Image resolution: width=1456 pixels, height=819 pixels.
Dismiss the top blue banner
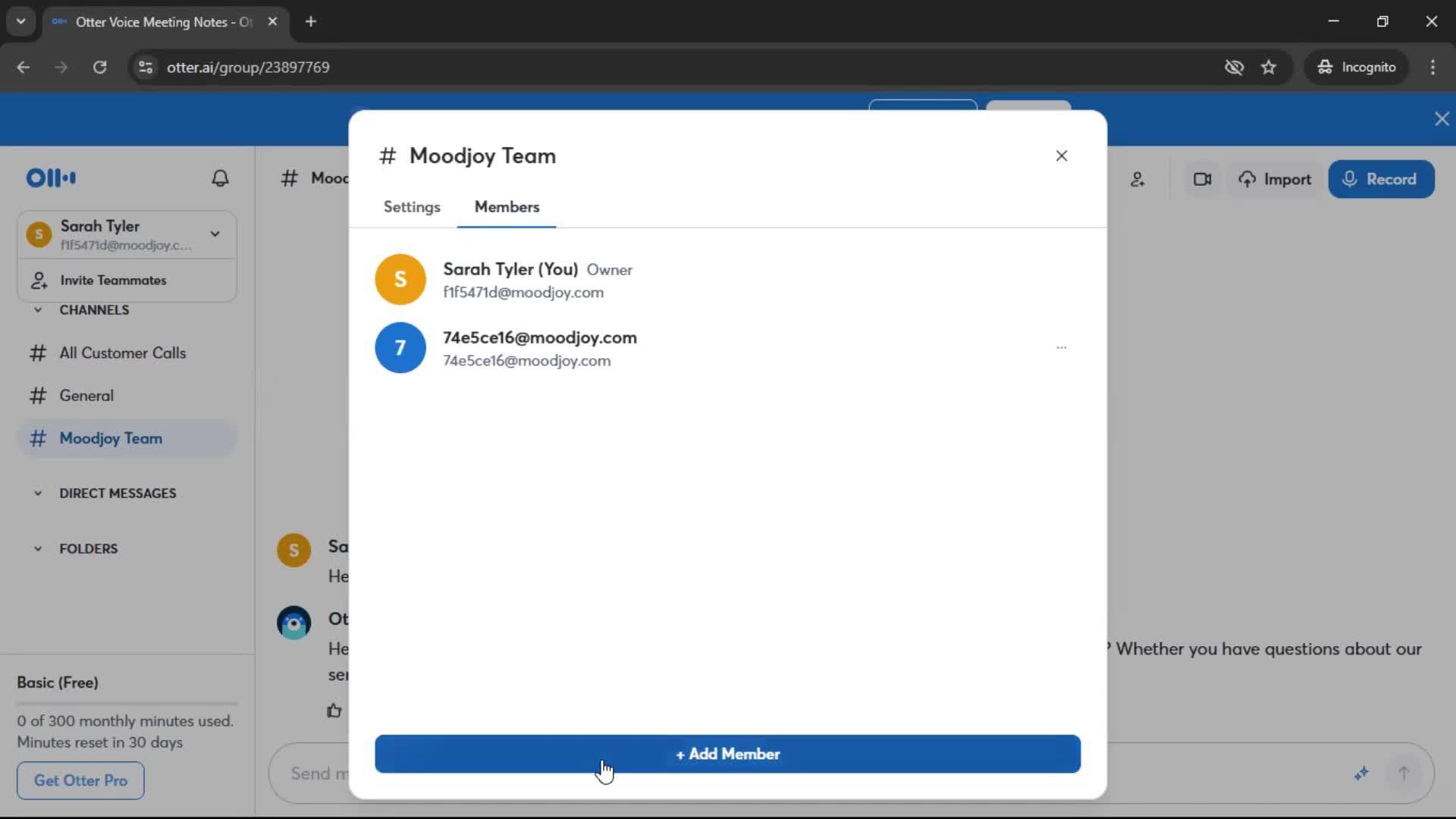1442,119
